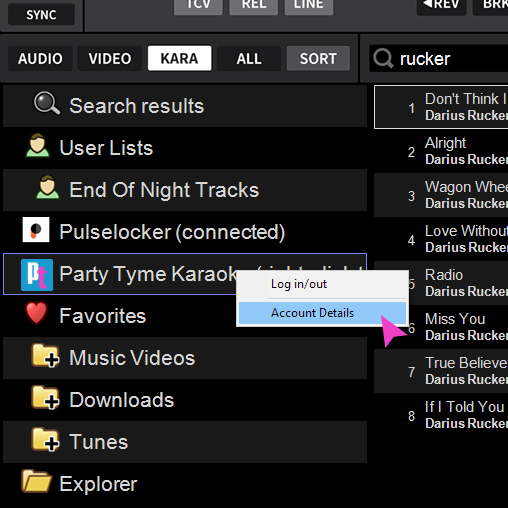Click the User Lists person icon
This screenshot has width=508, height=508.
(x=38, y=145)
